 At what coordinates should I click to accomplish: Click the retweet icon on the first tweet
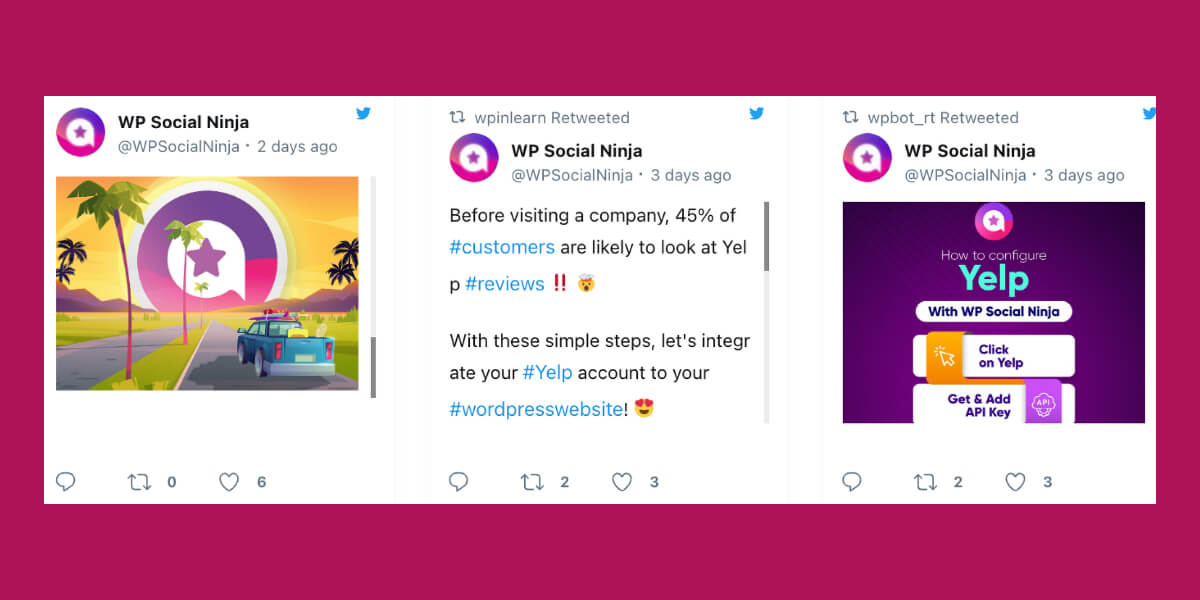[x=139, y=482]
